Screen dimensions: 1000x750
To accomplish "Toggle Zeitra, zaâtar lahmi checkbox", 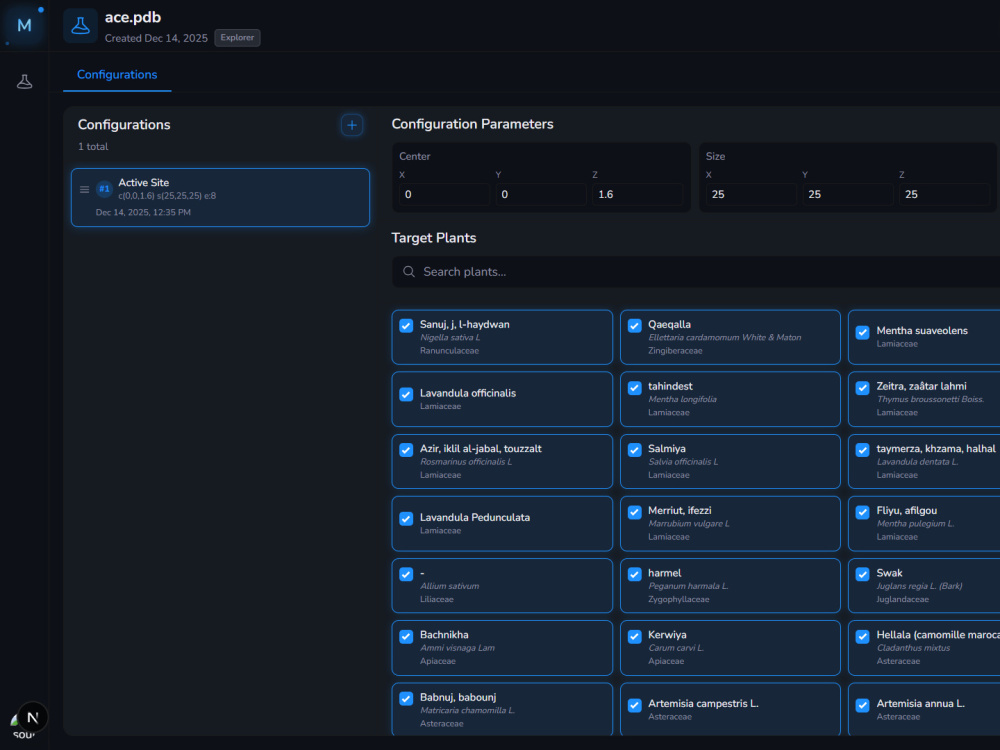I will pos(862,388).
